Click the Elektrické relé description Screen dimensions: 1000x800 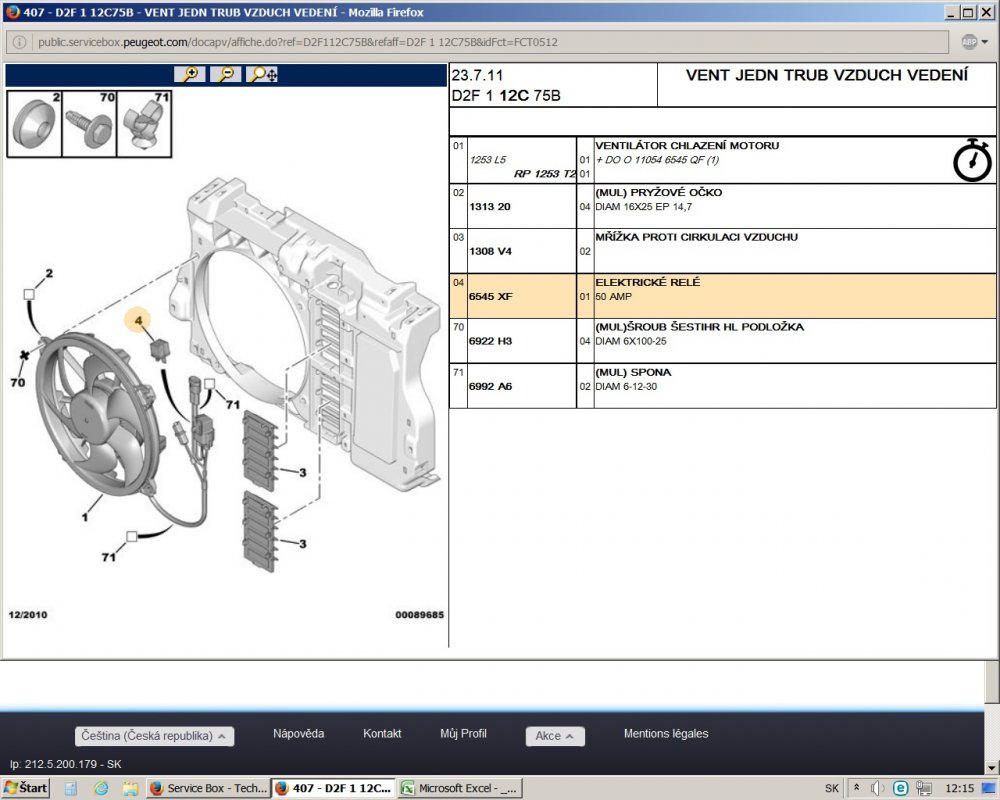point(647,282)
